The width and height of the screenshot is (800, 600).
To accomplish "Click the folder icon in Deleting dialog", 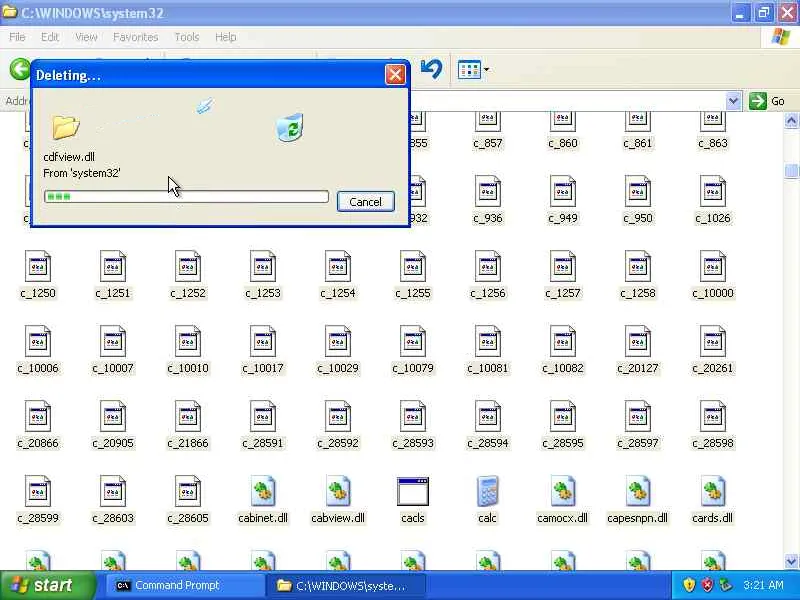I will click(66, 127).
